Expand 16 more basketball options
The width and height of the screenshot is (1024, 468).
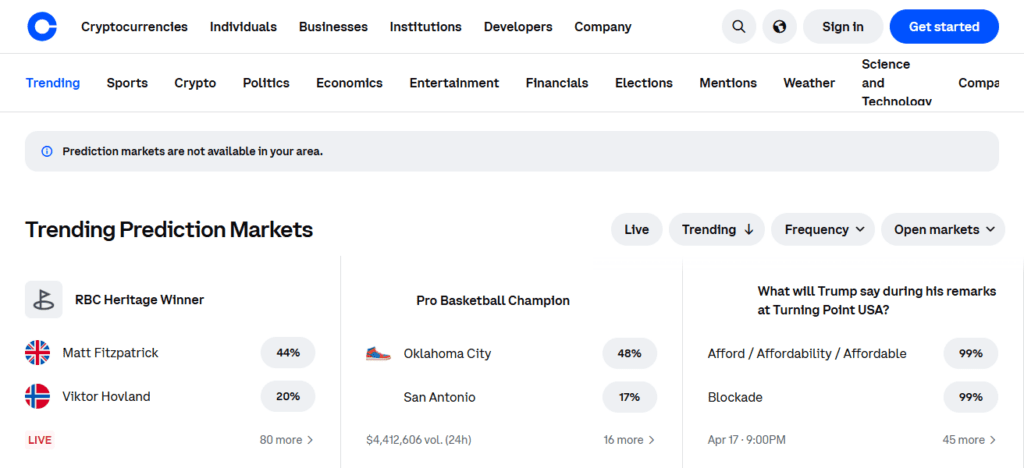coord(630,440)
